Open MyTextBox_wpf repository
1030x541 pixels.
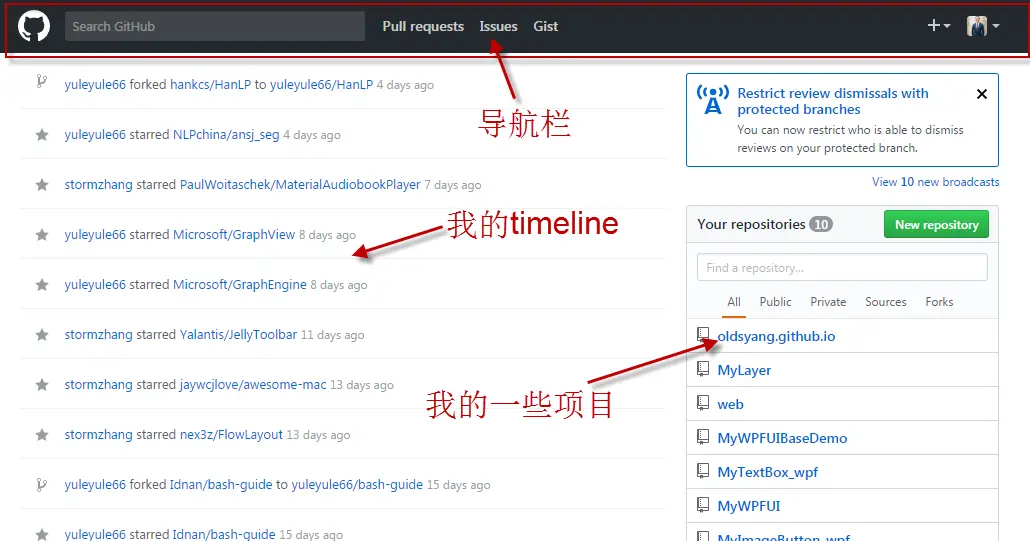coord(767,472)
